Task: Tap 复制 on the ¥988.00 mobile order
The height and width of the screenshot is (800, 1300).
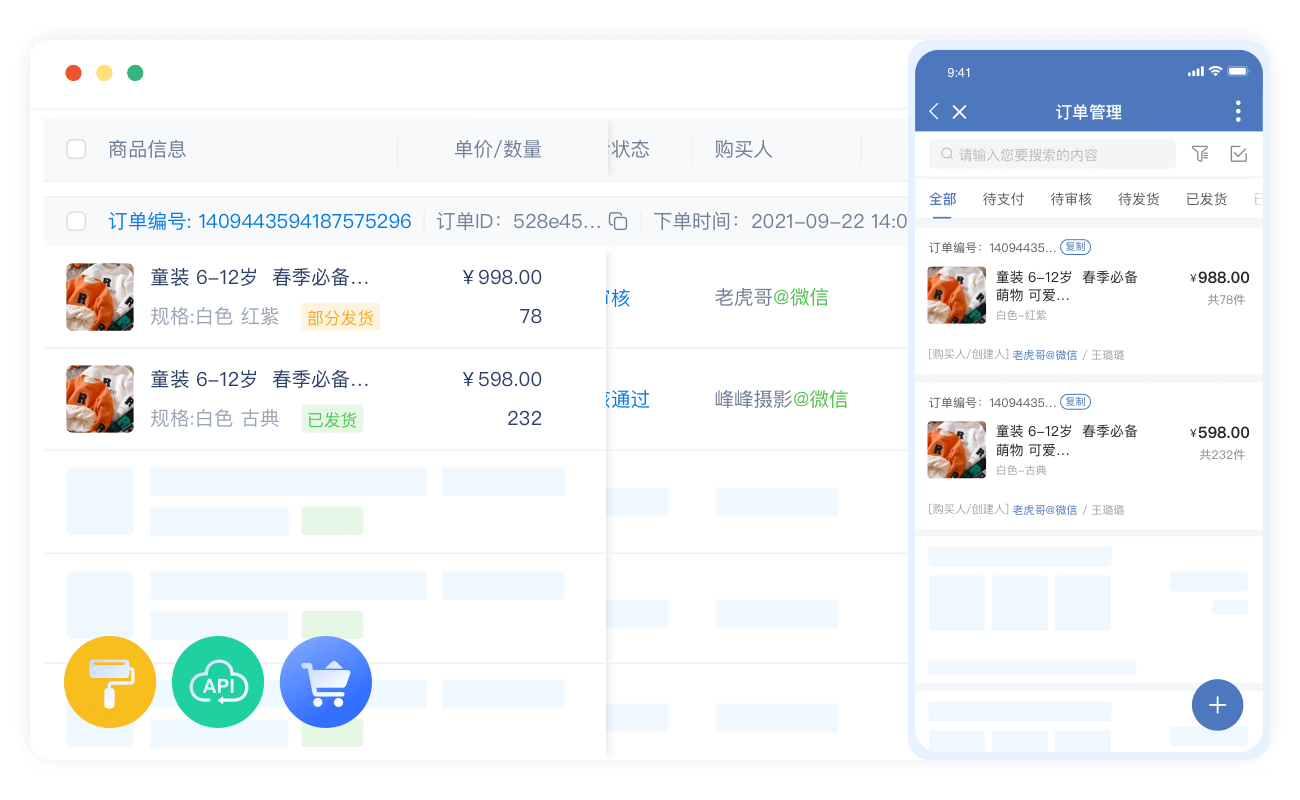Action: tap(1075, 246)
